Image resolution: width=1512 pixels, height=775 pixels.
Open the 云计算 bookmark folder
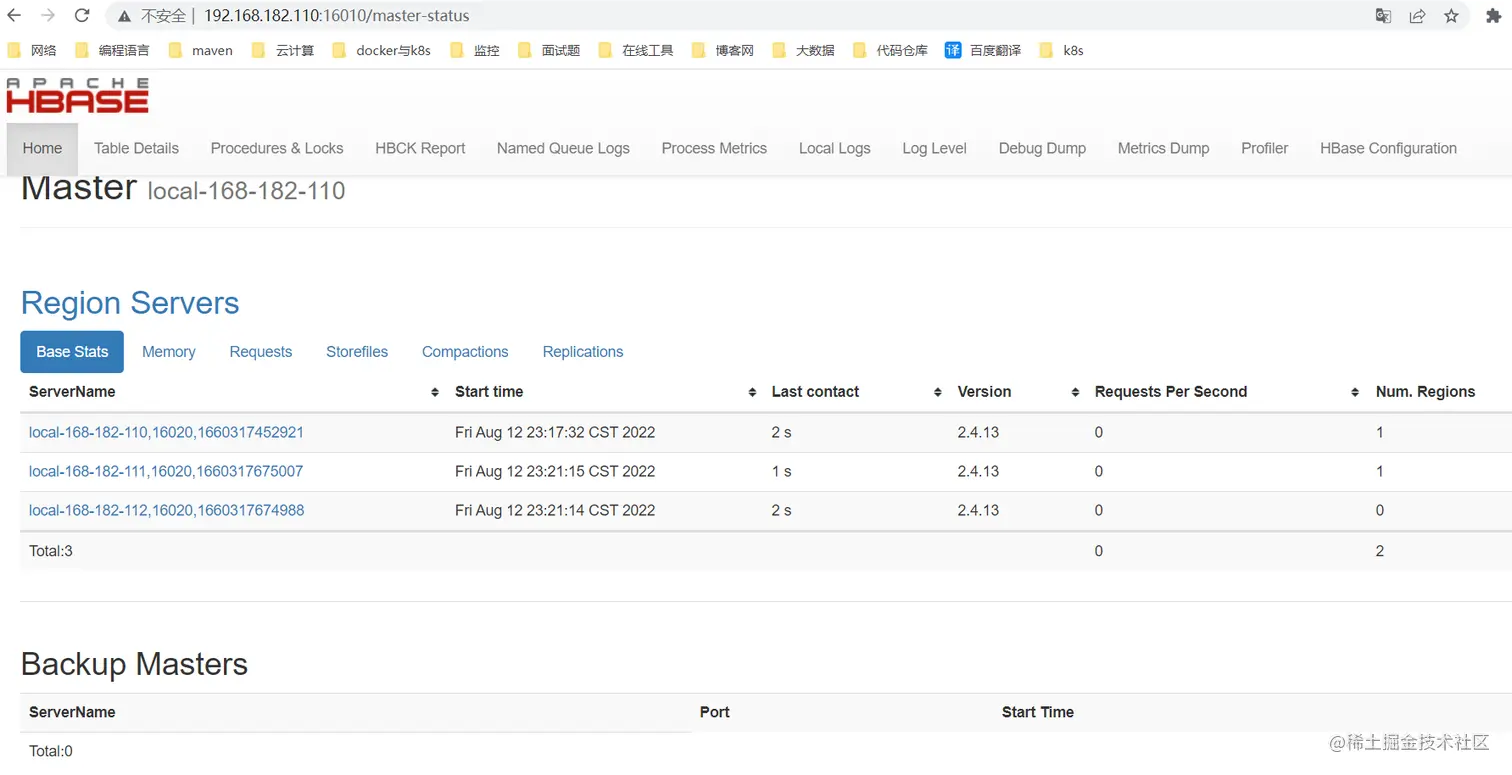283,50
